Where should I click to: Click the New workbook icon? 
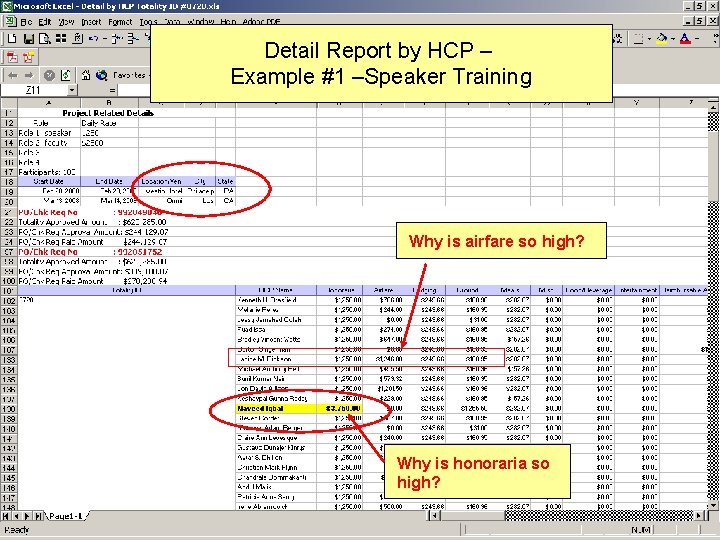coord(12,39)
